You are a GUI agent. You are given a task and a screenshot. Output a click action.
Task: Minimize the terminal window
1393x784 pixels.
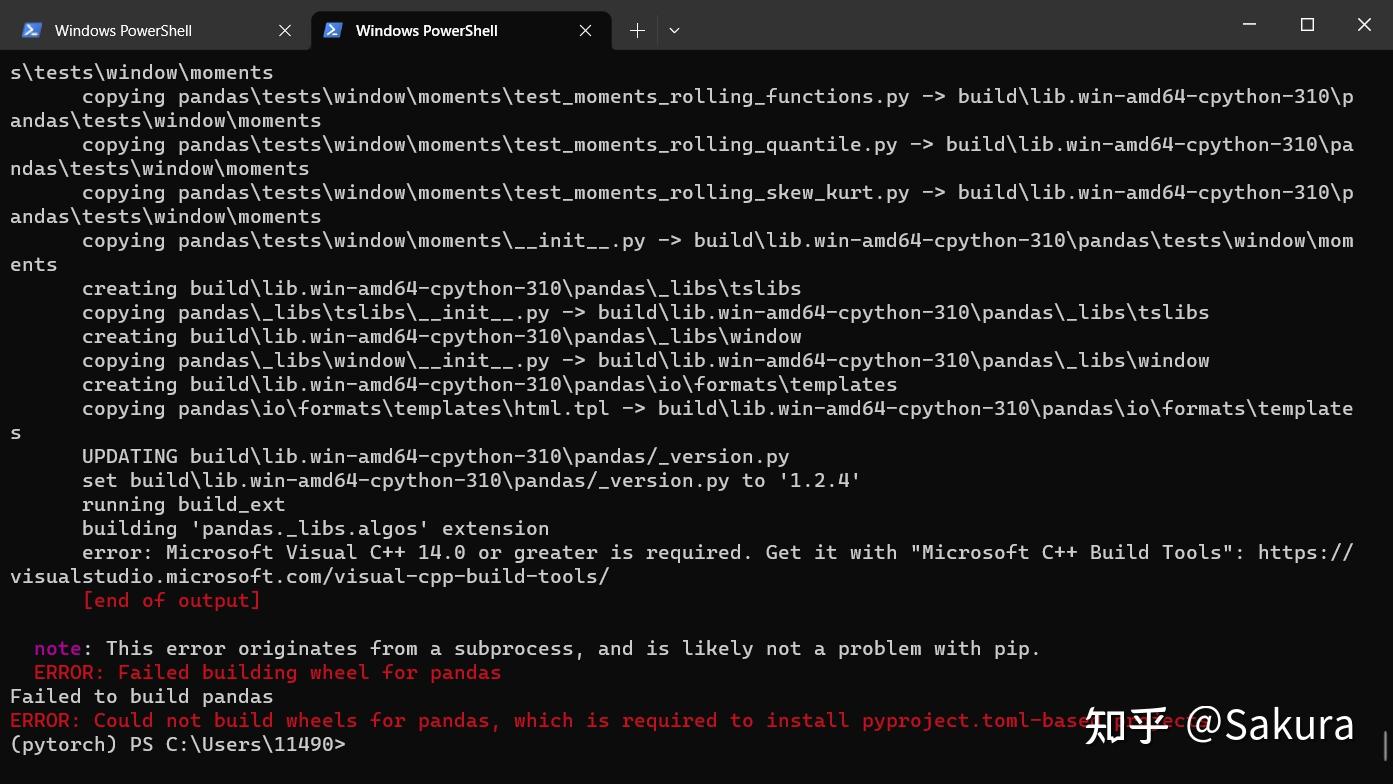tap(1246, 25)
